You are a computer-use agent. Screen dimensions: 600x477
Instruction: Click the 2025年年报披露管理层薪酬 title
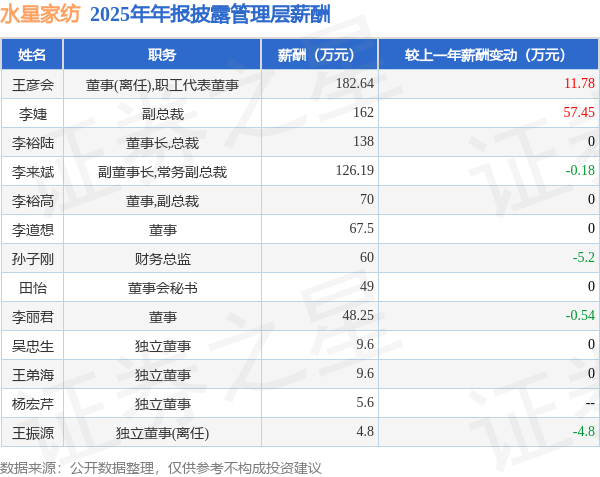pyautogui.click(x=210, y=15)
